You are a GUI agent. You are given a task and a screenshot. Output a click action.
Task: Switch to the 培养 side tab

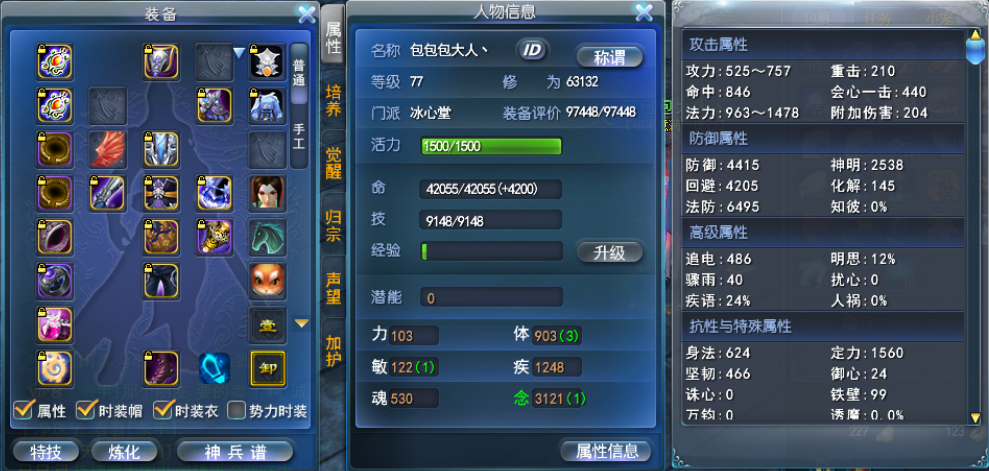point(333,101)
